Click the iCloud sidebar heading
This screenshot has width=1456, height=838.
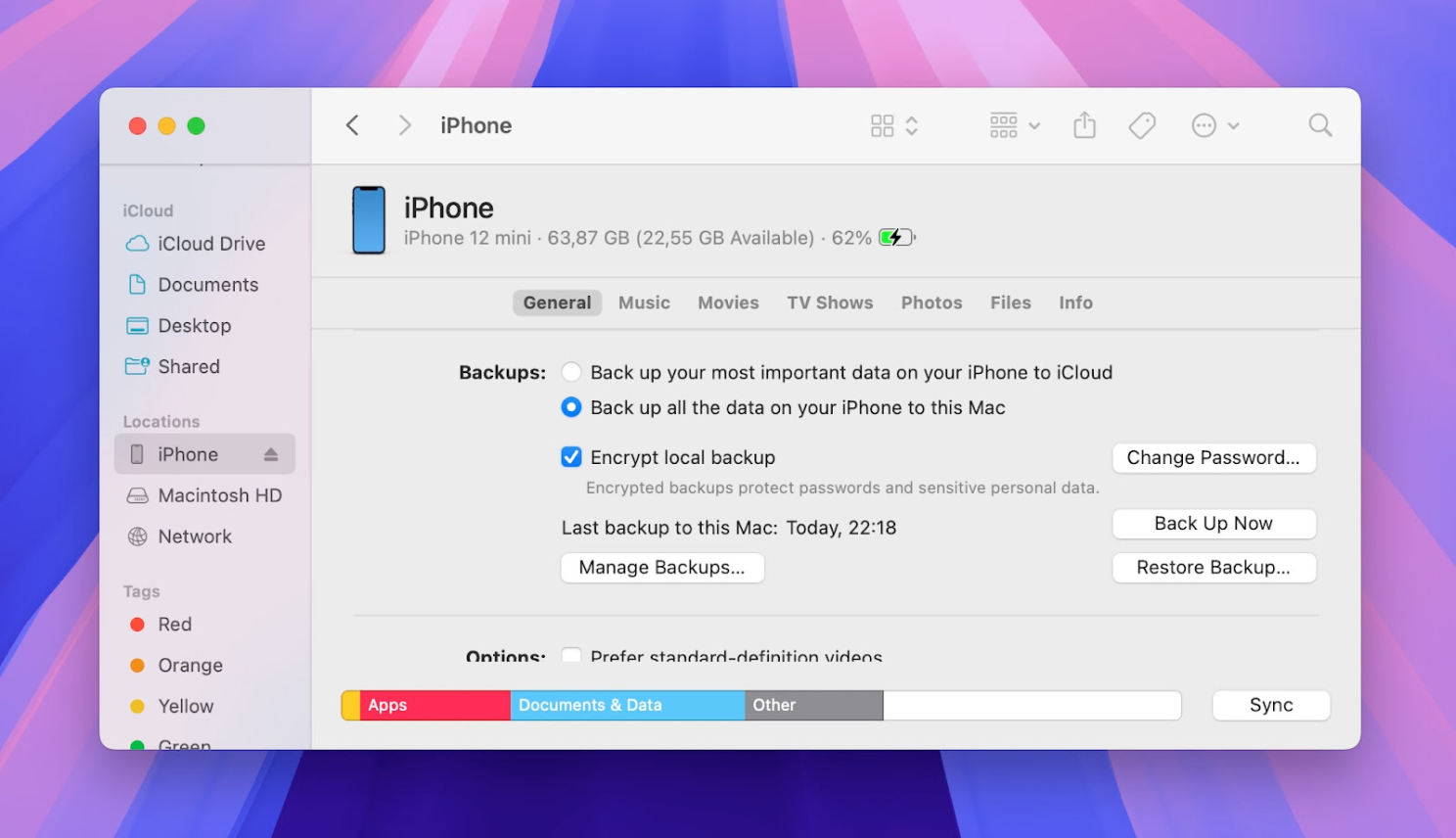[148, 210]
